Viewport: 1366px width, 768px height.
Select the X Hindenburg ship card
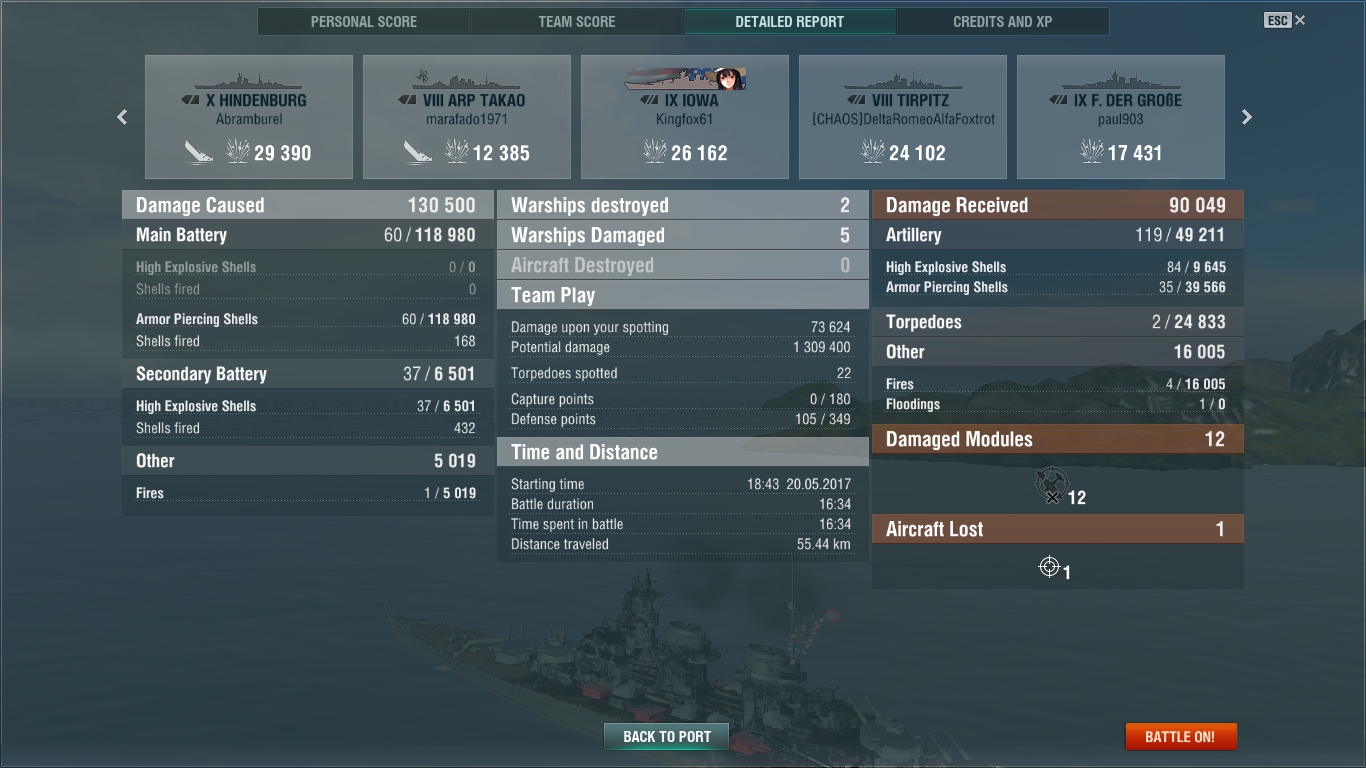tap(249, 117)
